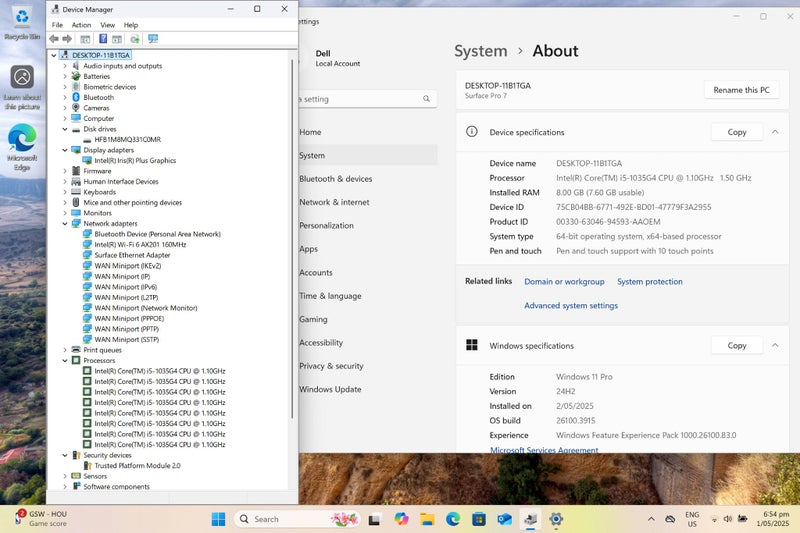Viewport: 800px width, 533px height.
Task: Launch Copilot from the taskbar
Action: coord(401,519)
